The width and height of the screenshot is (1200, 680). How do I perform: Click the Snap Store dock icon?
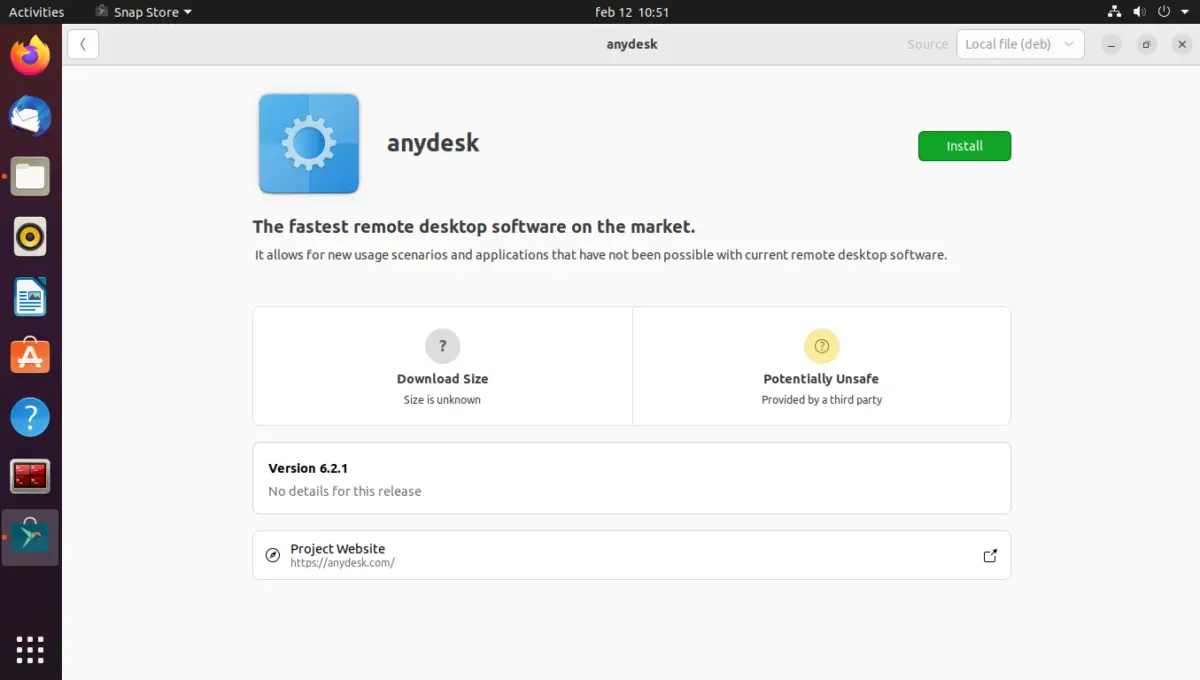30,537
